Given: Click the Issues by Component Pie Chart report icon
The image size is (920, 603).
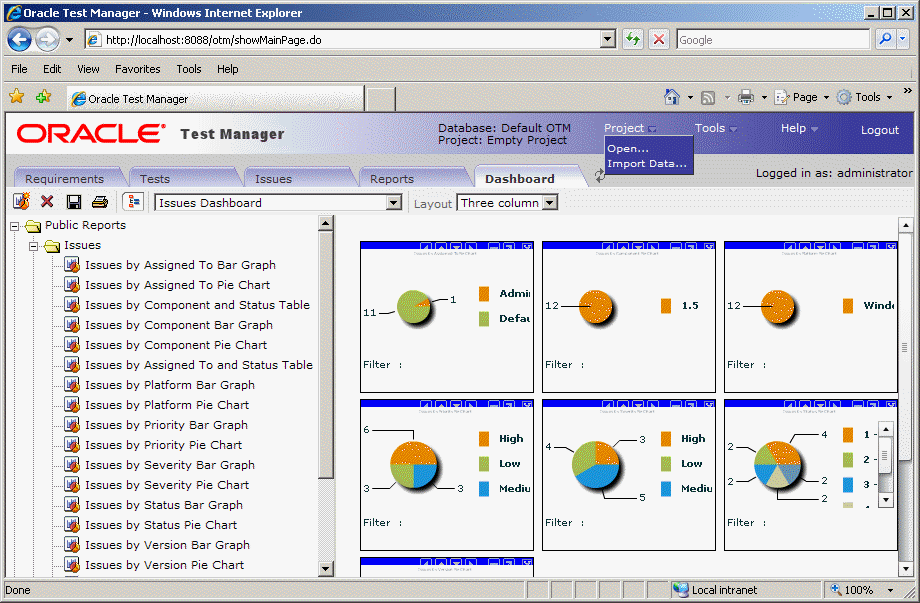Looking at the screenshot, I should tap(72, 345).
